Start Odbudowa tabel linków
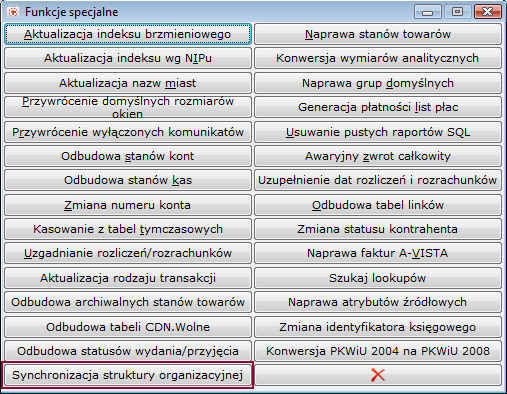This screenshot has width=507, height=394. (x=378, y=205)
